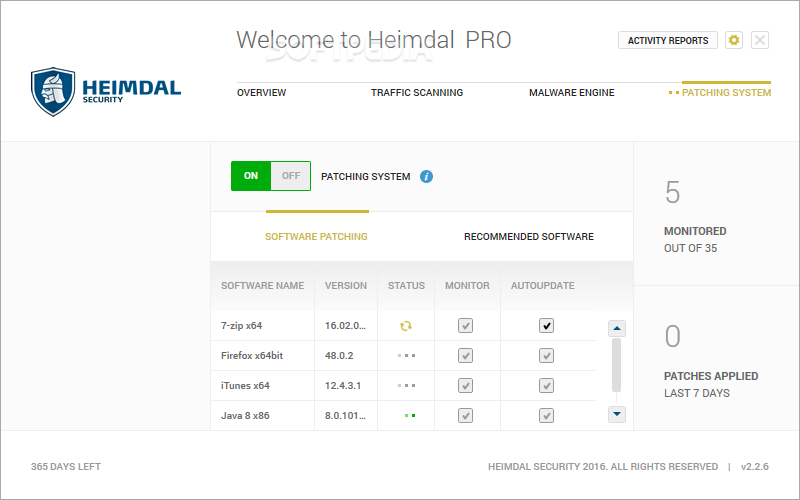Click the Patches Applied last 7 days label
The image size is (800, 500).
pos(711,385)
